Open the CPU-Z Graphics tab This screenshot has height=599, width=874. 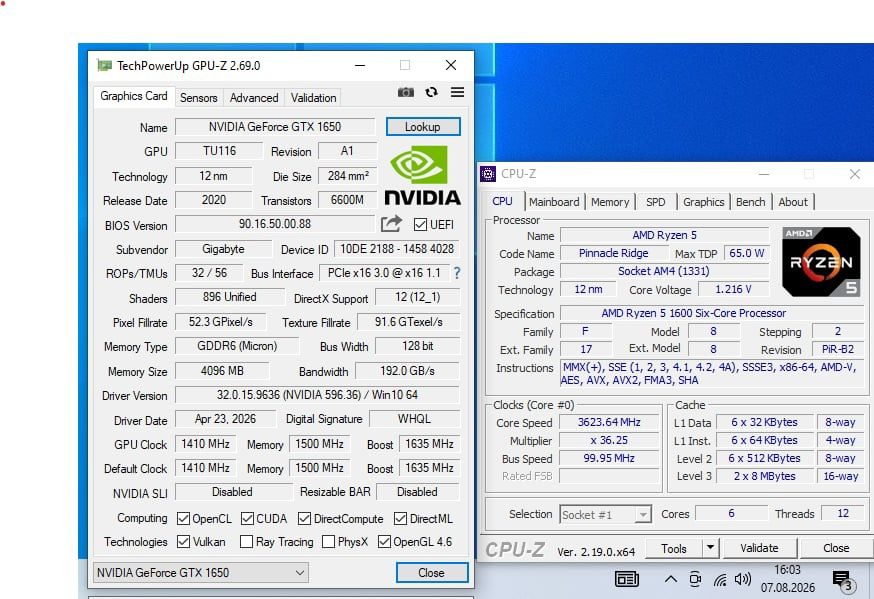tap(703, 202)
